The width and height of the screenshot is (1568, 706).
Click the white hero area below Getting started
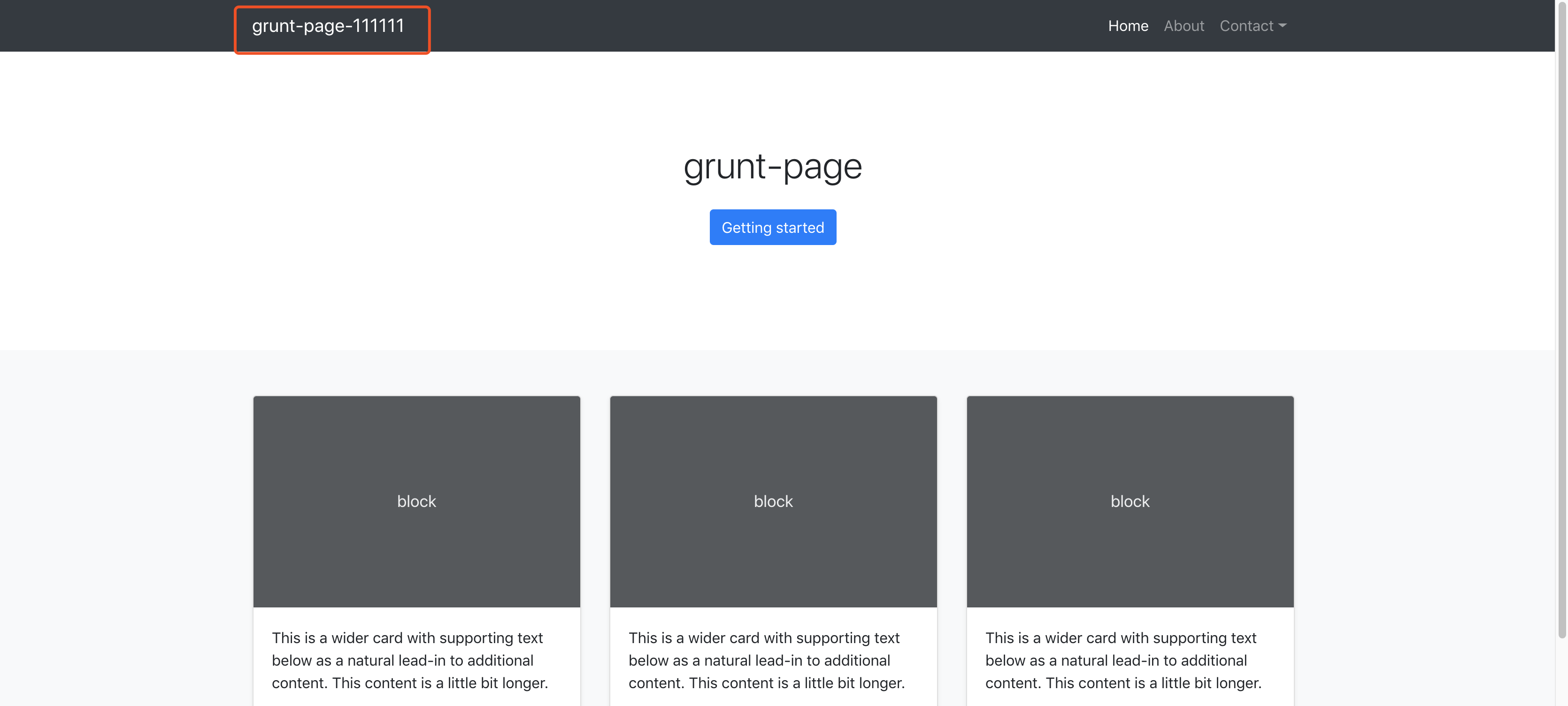click(x=772, y=298)
